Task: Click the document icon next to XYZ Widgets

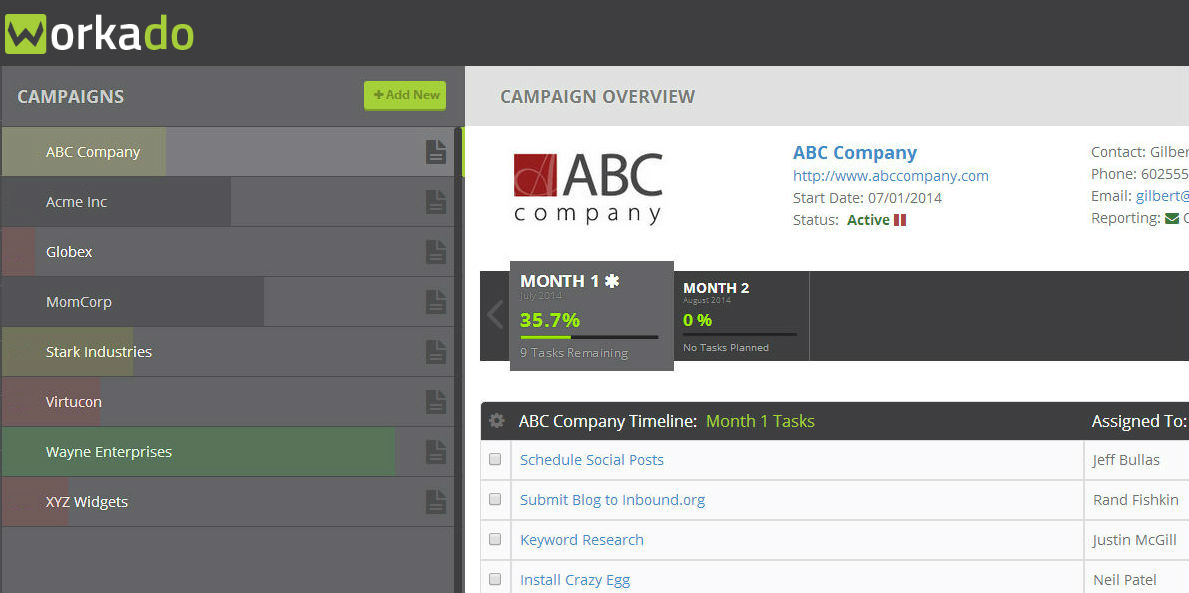Action: pos(435,501)
